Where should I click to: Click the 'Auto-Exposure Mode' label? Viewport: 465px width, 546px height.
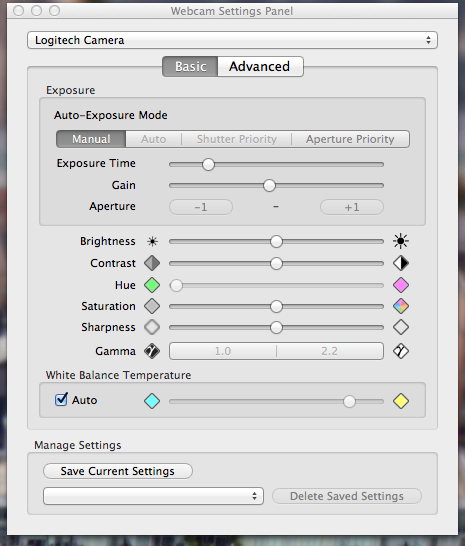click(x=110, y=115)
